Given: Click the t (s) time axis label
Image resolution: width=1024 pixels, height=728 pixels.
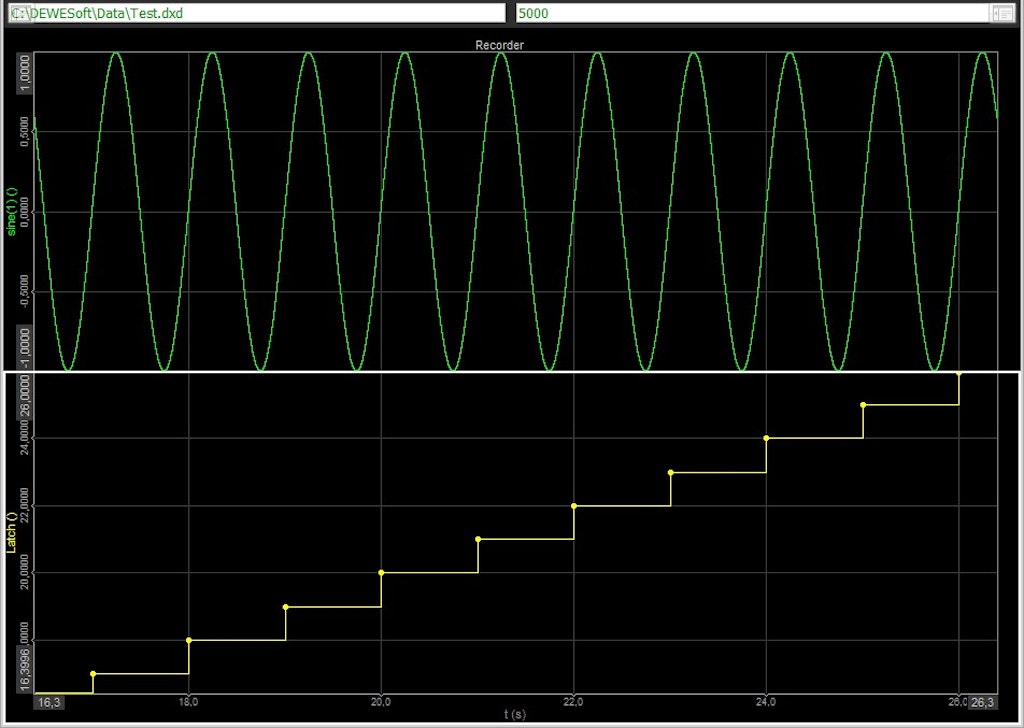Looking at the screenshot, I should click(515, 714).
